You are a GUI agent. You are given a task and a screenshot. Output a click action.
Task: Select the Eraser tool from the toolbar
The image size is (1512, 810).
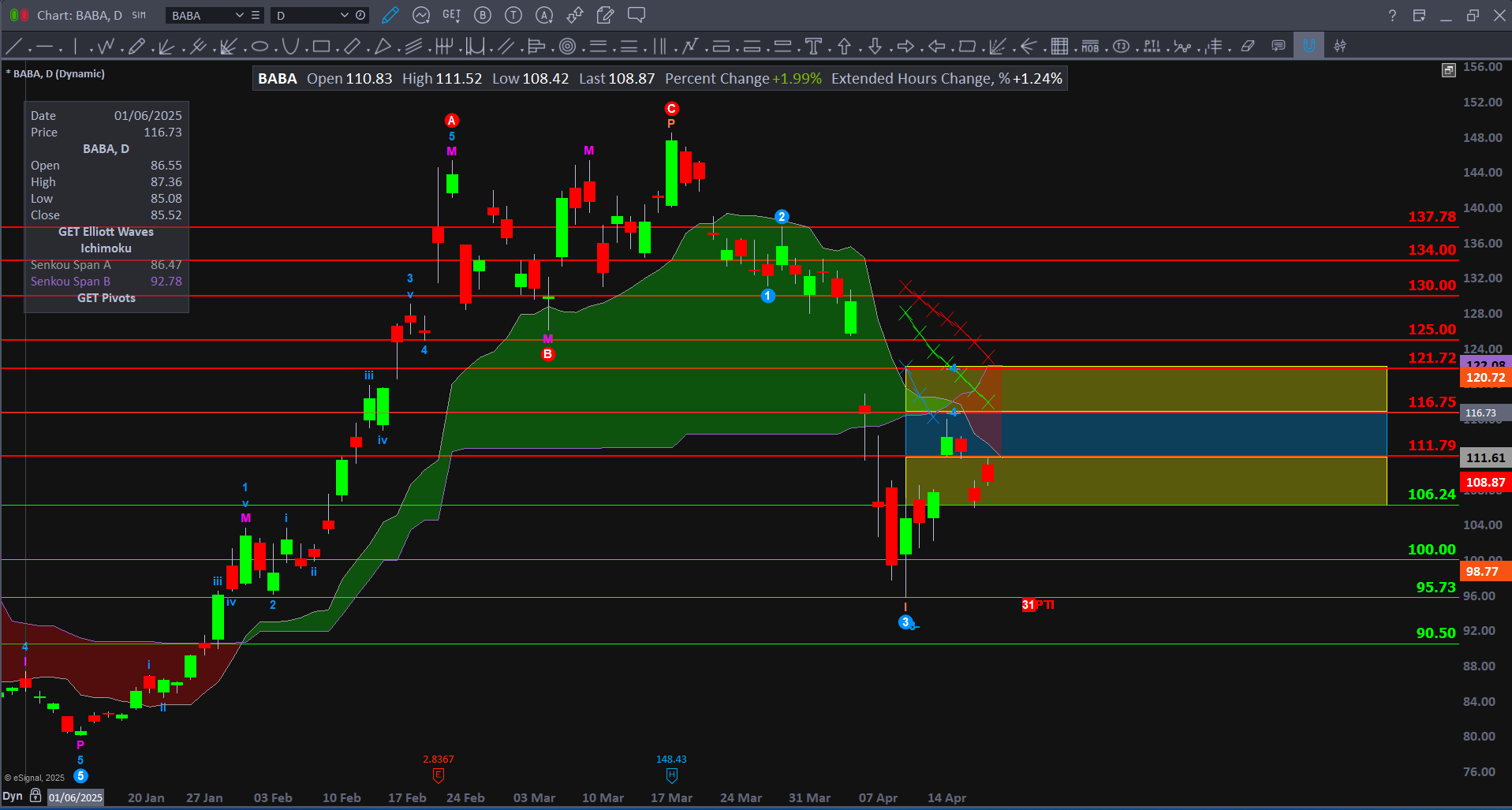(1247, 45)
